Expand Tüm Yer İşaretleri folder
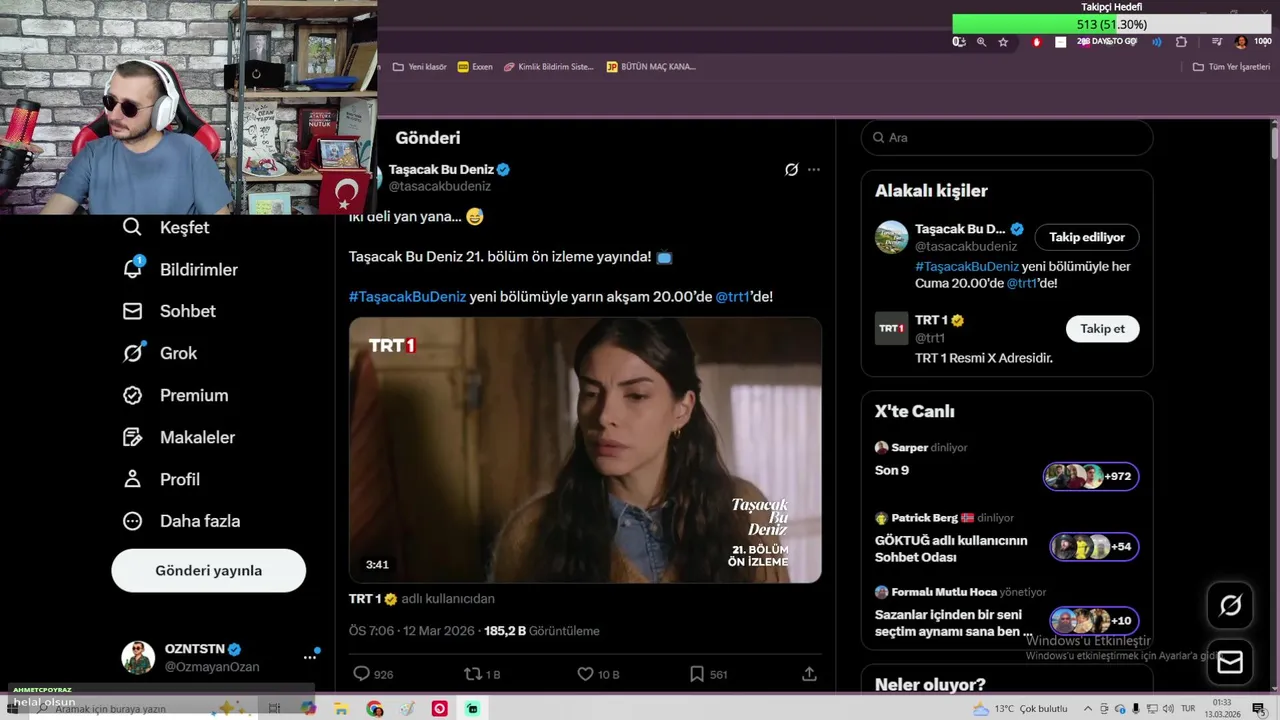Image resolution: width=1280 pixels, height=720 pixels. 1231,67
